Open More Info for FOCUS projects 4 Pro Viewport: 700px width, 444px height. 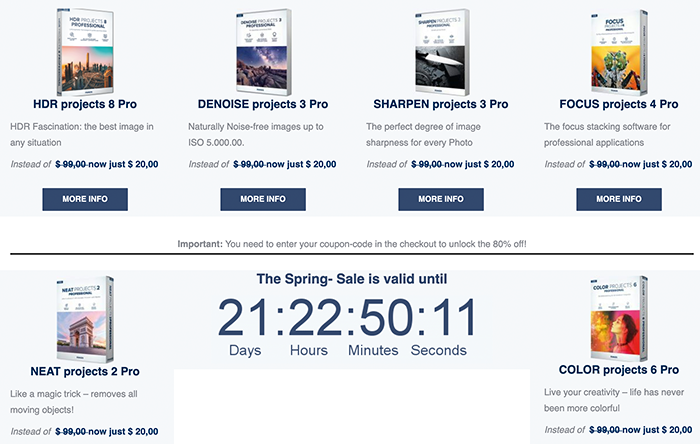pyautogui.click(x=619, y=199)
